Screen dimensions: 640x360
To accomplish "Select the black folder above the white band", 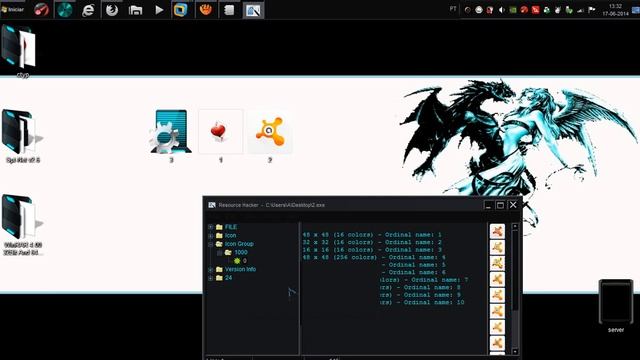I will click(20, 50).
